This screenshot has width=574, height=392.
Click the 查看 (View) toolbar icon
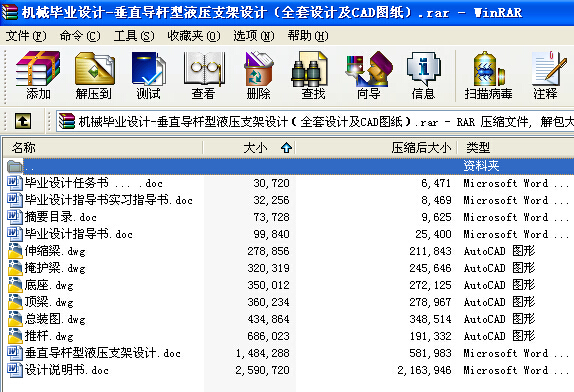point(204,68)
